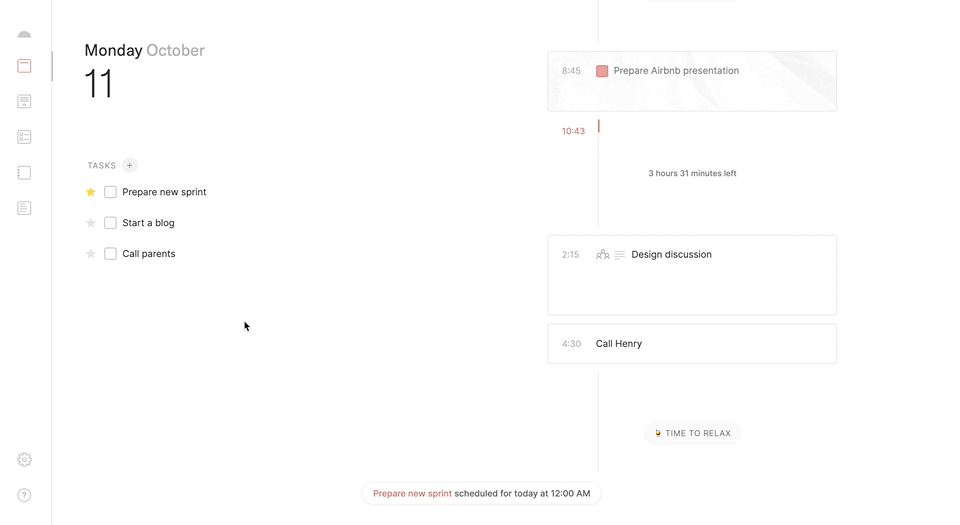Image resolution: width=960 pixels, height=525 pixels.
Task: Check off the Call parents task
Action: point(110,254)
